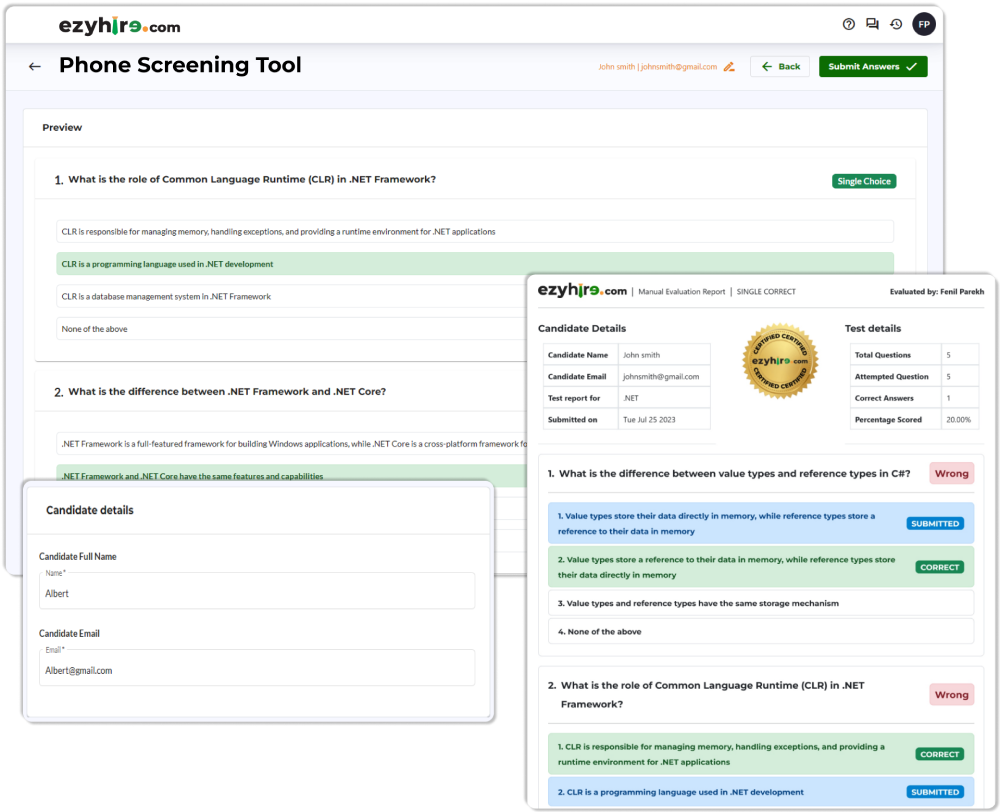Click the ezyhire certified gold seal

click(780, 361)
